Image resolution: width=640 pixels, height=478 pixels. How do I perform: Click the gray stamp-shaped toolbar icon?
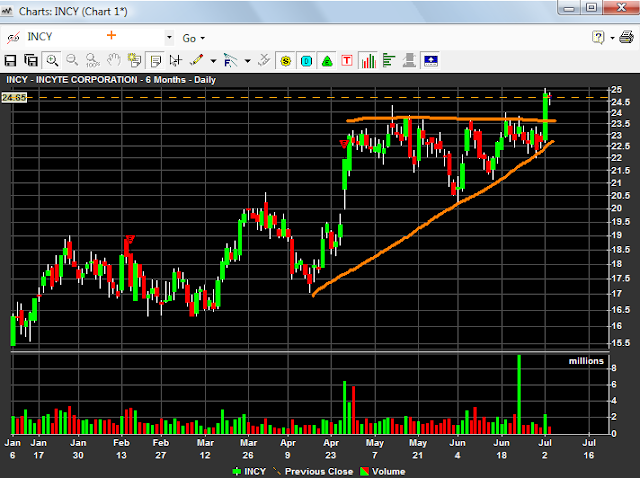point(409,61)
